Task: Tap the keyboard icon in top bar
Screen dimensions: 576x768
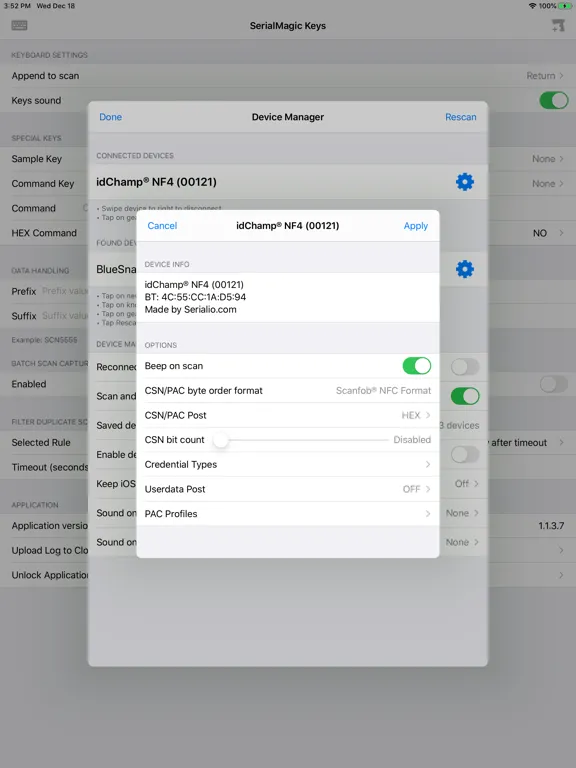Action: (20, 25)
